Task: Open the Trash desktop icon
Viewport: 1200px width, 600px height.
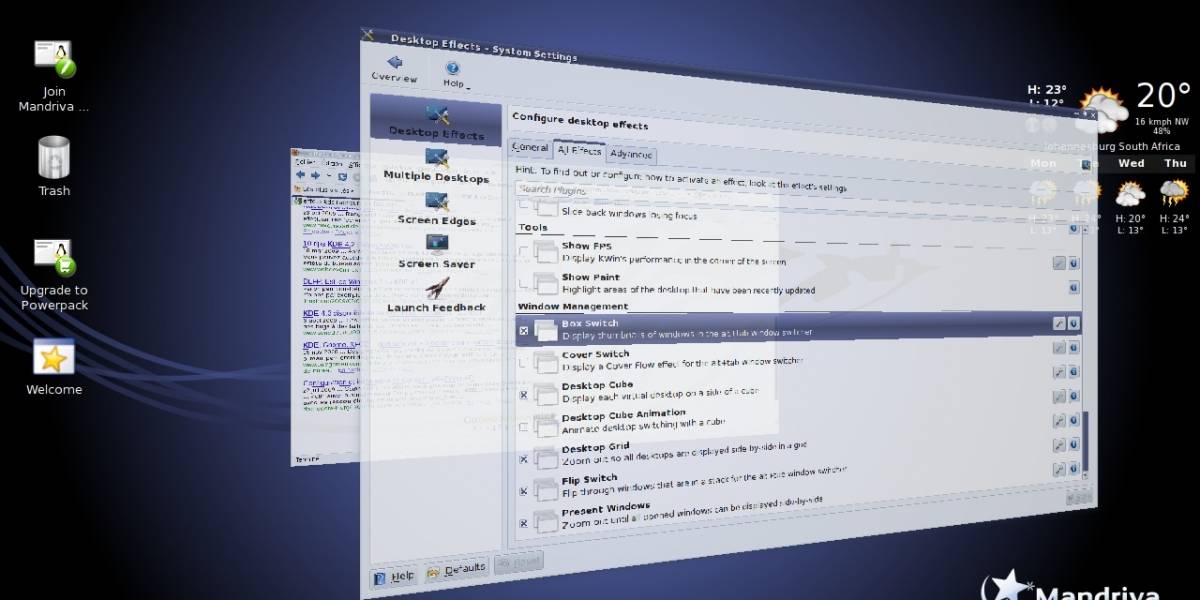Action: (54, 167)
